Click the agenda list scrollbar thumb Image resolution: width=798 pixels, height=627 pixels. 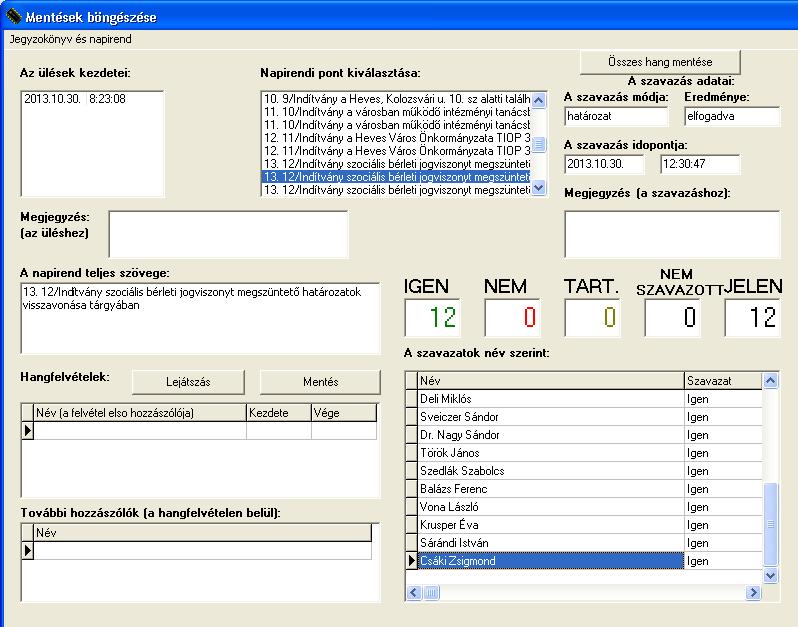(539, 144)
